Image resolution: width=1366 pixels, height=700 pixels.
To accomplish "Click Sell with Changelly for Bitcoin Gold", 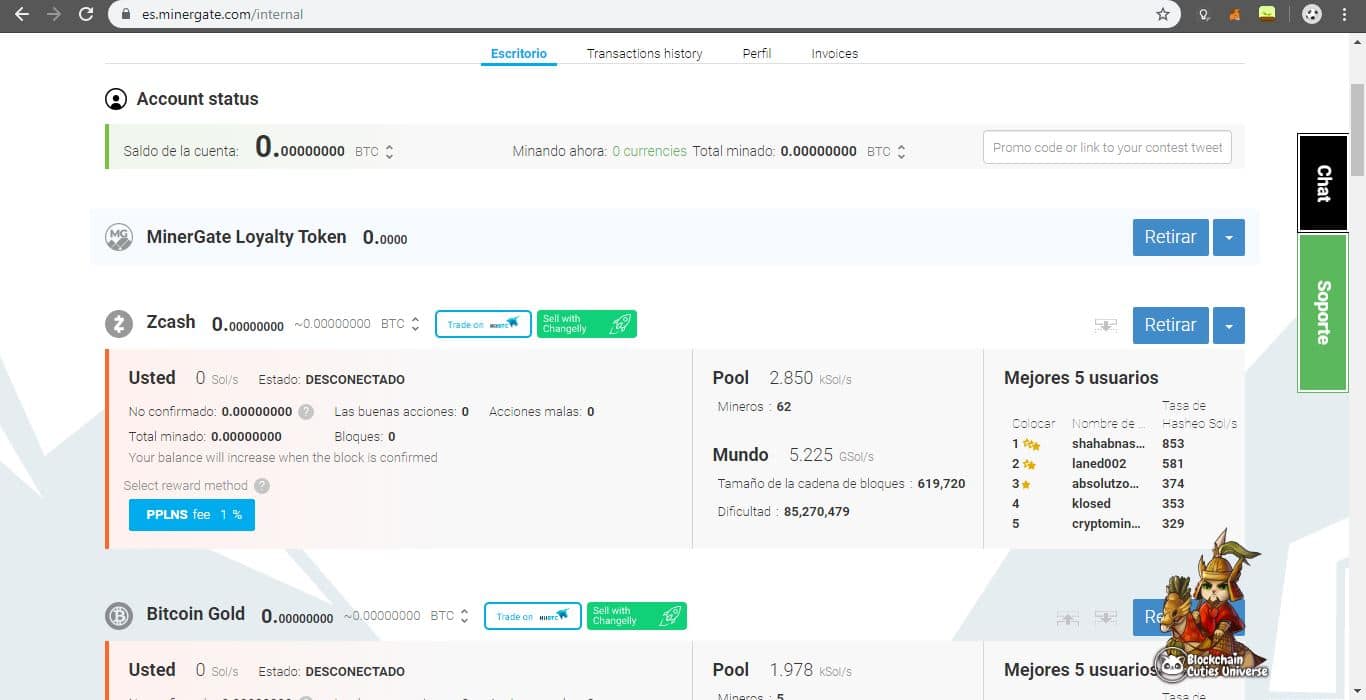I will point(637,616).
